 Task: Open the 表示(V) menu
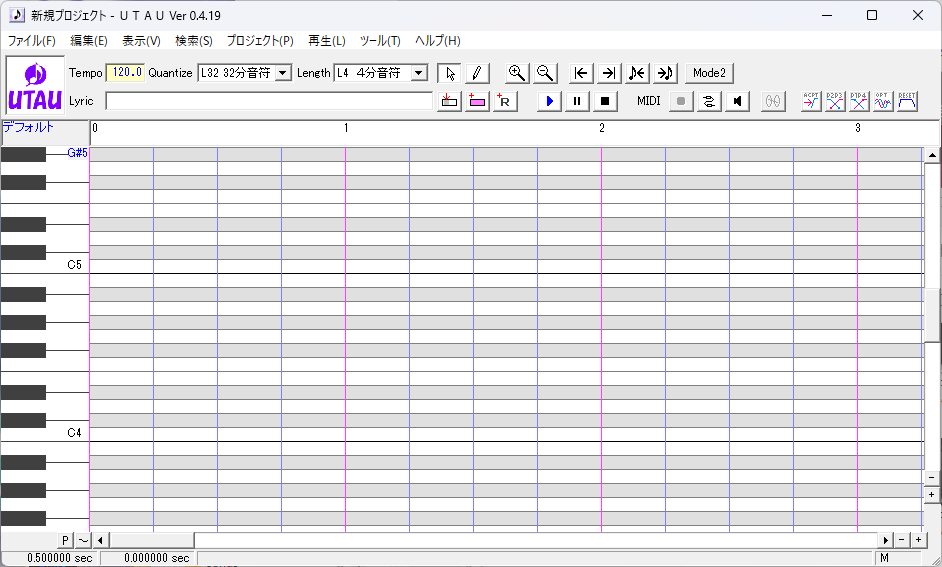click(x=142, y=40)
